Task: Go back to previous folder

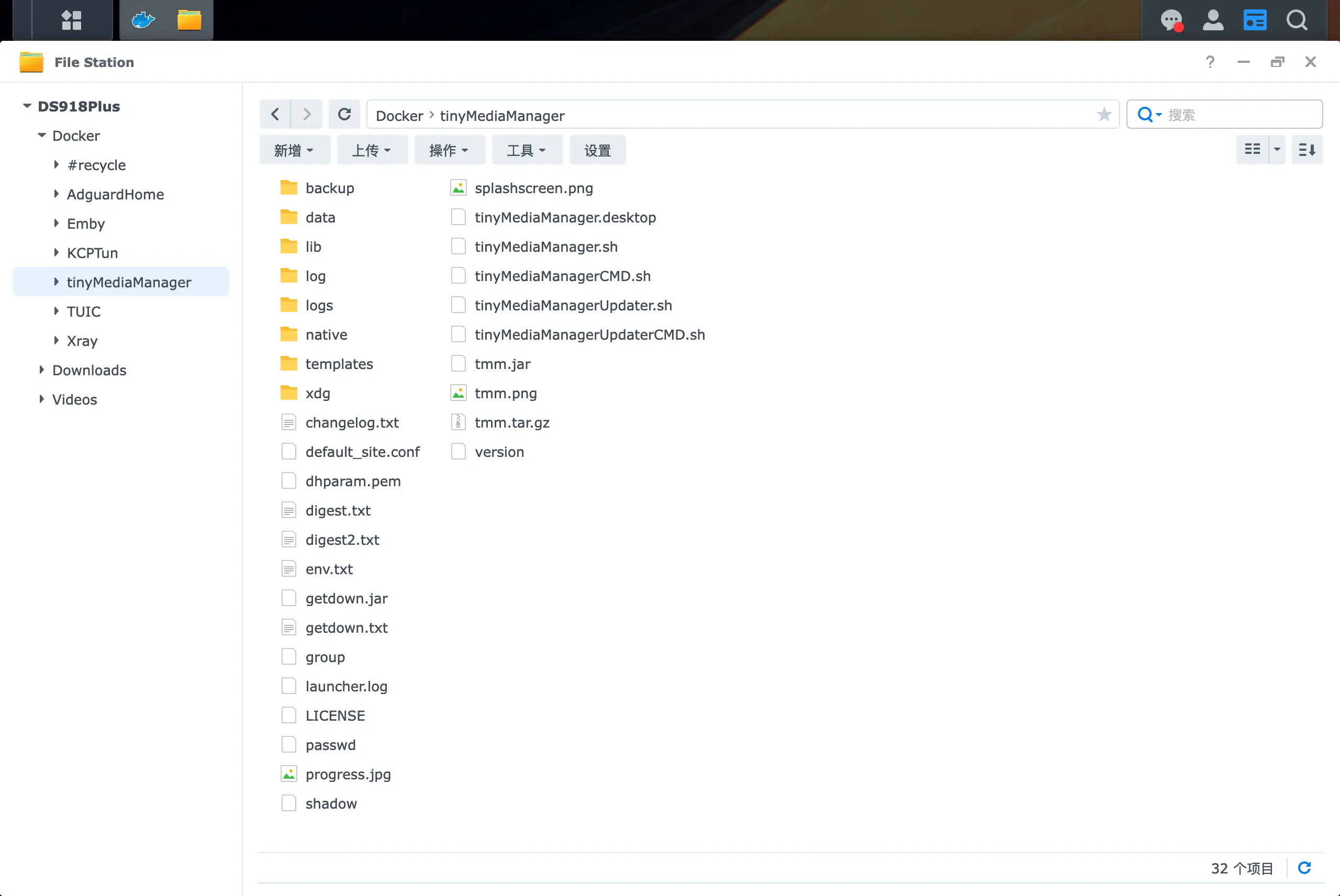Action: coord(275,114)
